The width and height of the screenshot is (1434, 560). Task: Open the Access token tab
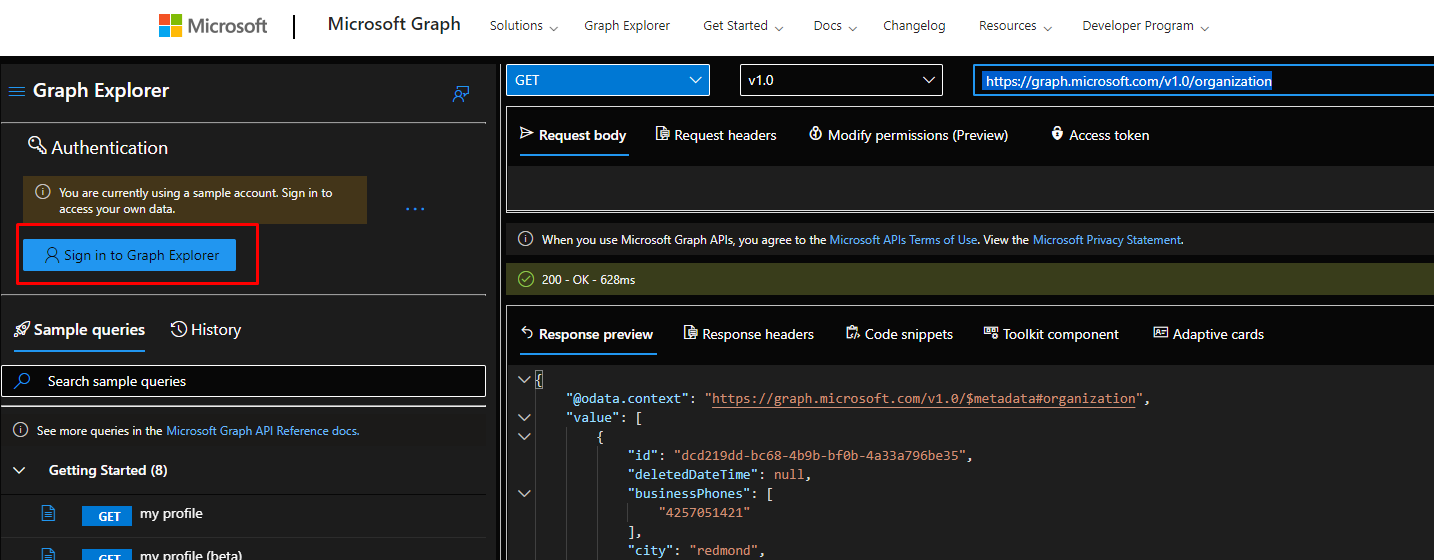tap(1100, 135)
